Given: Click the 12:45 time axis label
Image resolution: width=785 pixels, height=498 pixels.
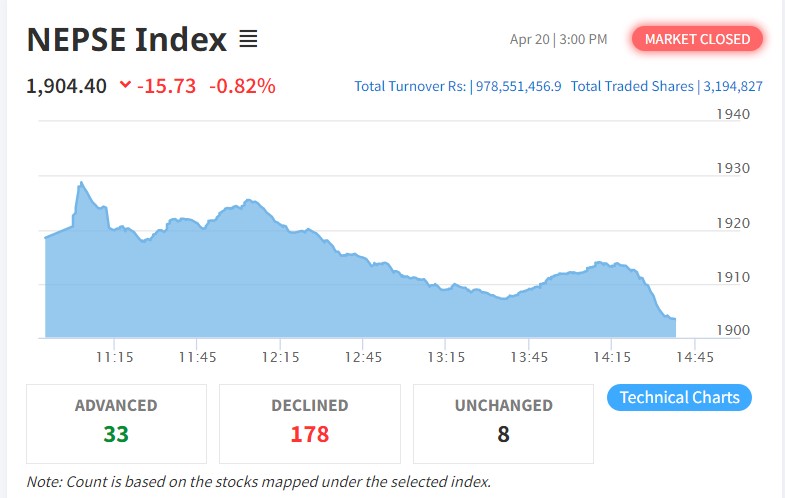Looking at the screenshot, I should 363,357.
